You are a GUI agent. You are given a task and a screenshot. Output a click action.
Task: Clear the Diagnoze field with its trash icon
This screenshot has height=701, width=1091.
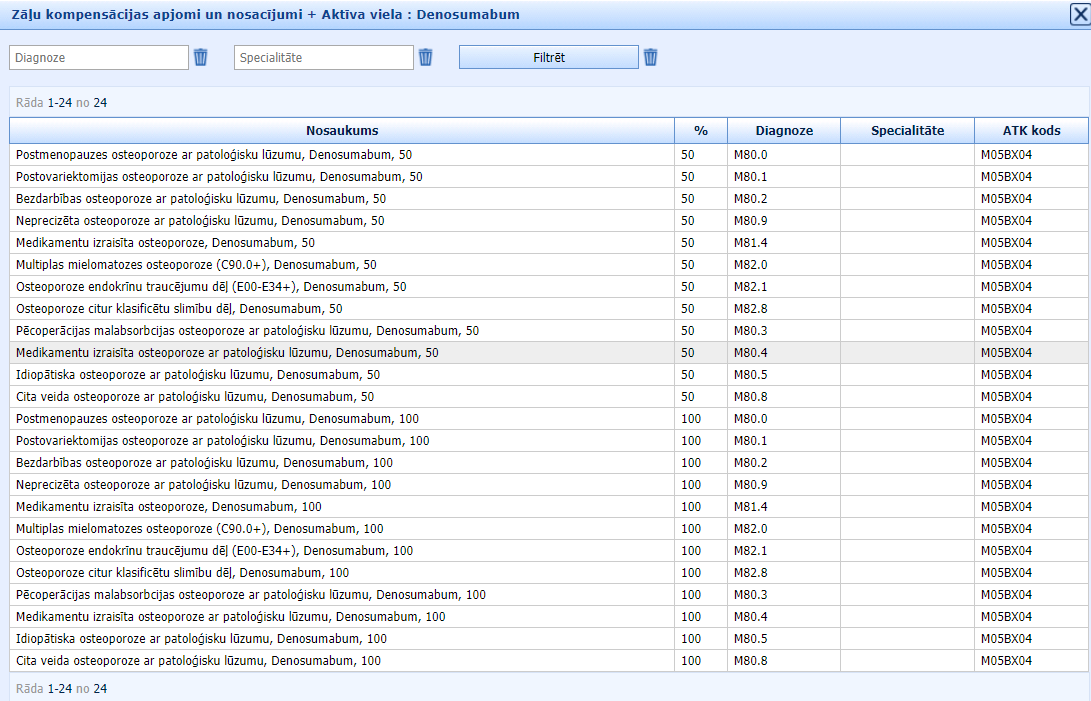201,57
